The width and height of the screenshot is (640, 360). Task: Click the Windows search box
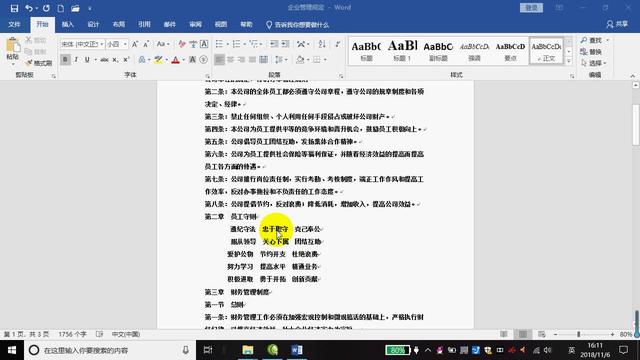click(110, 350)
